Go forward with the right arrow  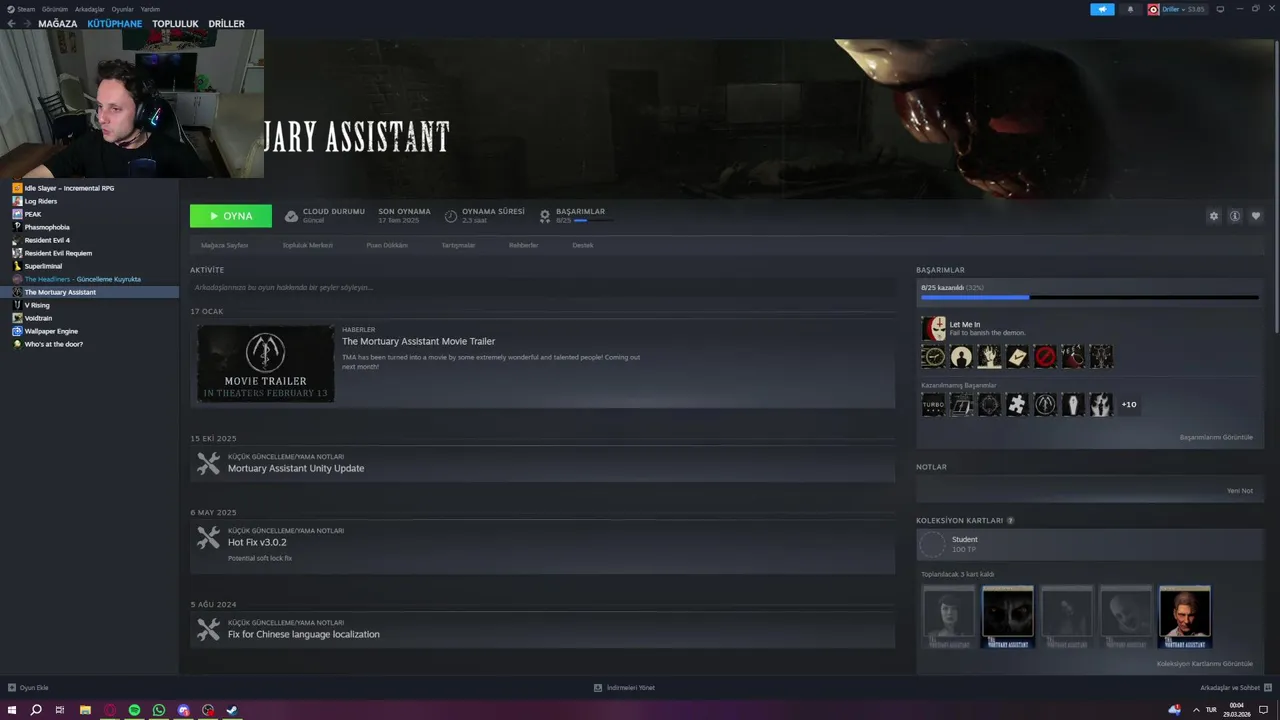click(27, 23)
